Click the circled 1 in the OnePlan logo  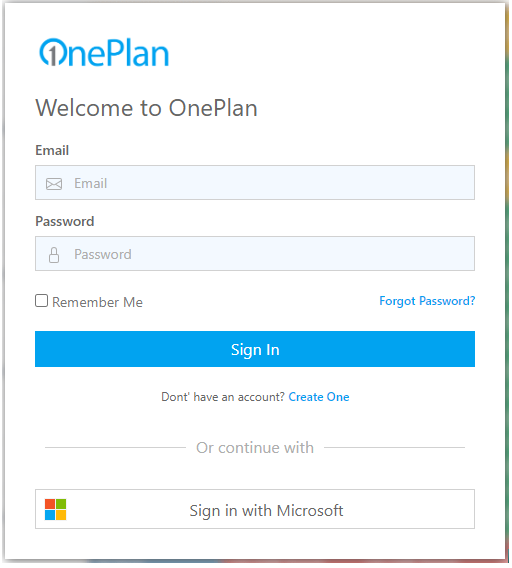point(52,53)
